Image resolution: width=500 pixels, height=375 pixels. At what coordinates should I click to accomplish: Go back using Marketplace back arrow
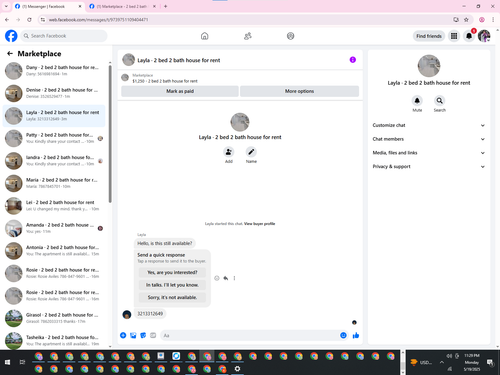10,53
